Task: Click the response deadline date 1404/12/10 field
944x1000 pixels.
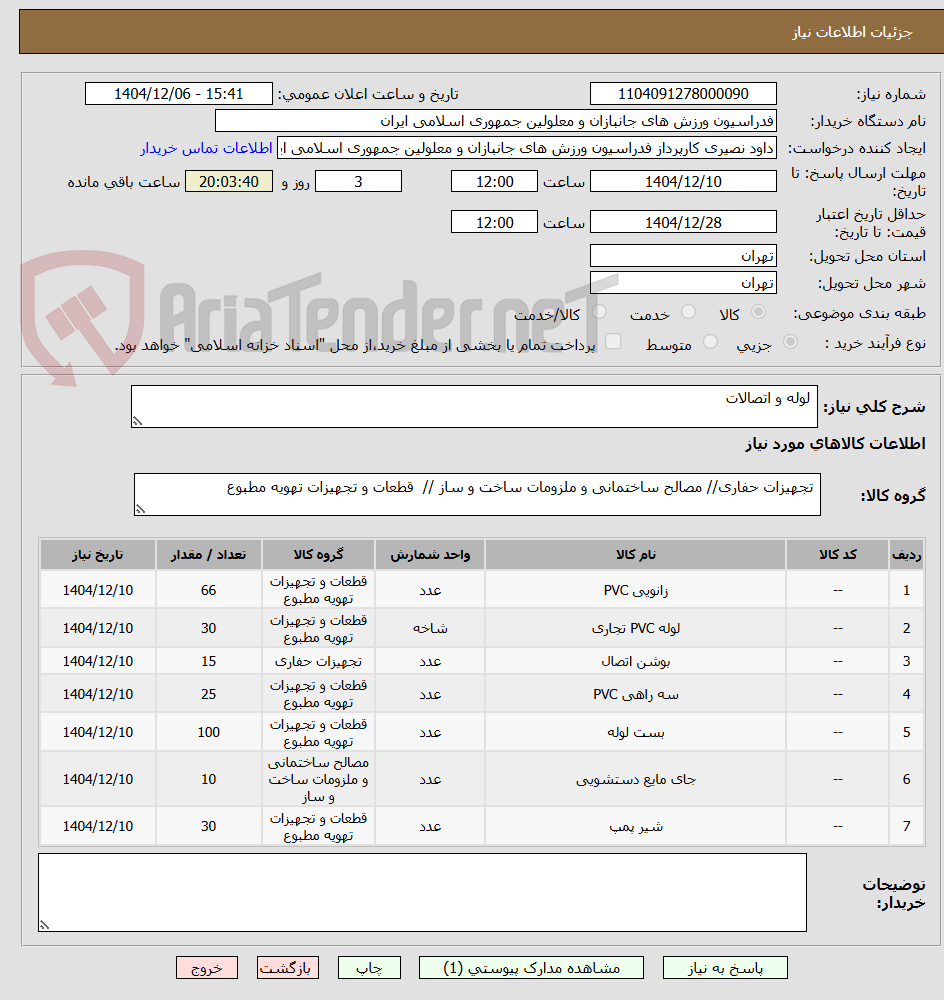Action: (683, 182)
